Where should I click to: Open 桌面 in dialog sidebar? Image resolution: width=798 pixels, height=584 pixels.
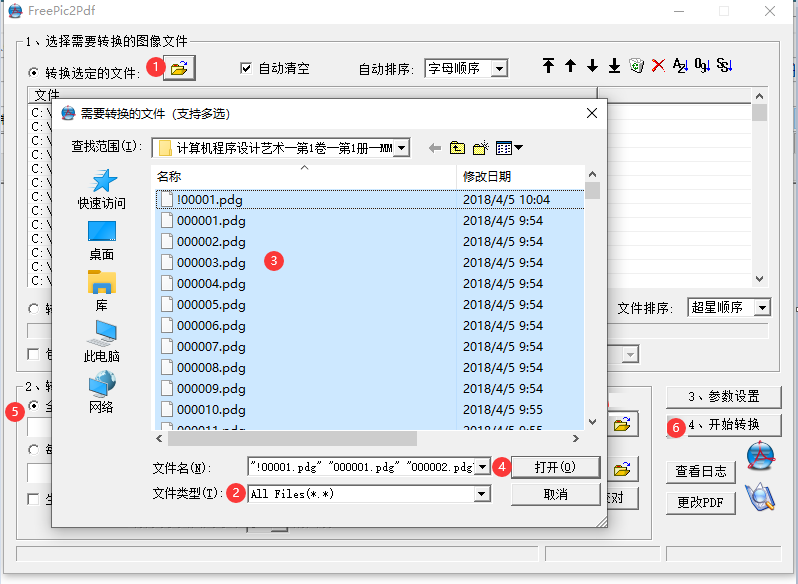click(x=102, y=241)
